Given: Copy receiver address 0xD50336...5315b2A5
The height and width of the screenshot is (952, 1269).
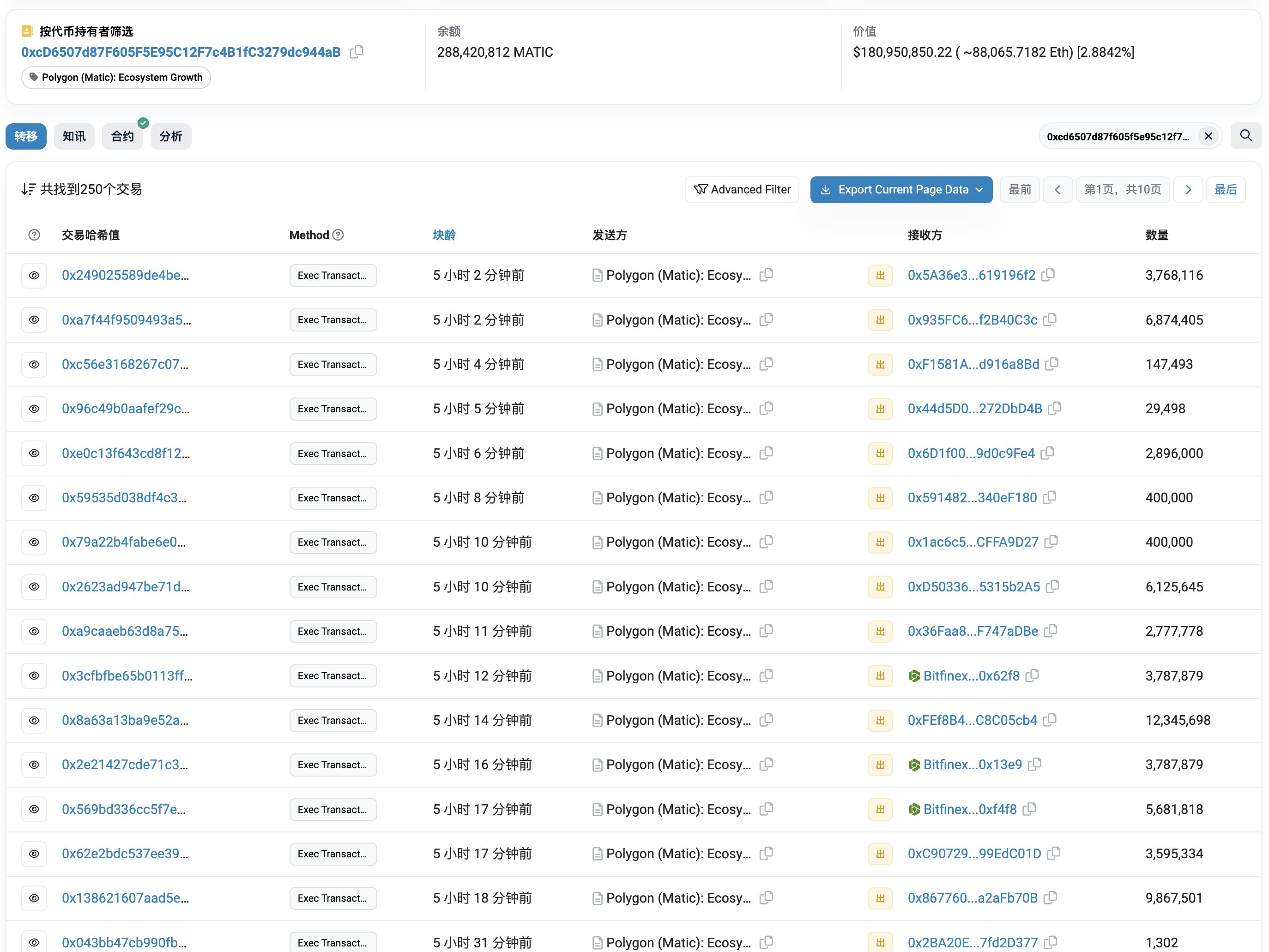Looking at the screenshot, I should point(1053,587).
